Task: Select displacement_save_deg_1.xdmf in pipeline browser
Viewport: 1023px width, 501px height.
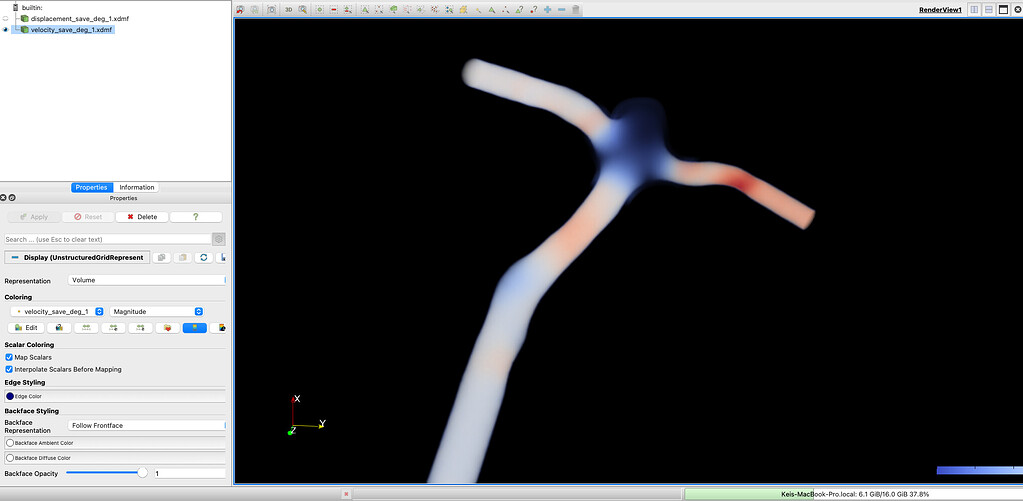Action: [80, 19]
